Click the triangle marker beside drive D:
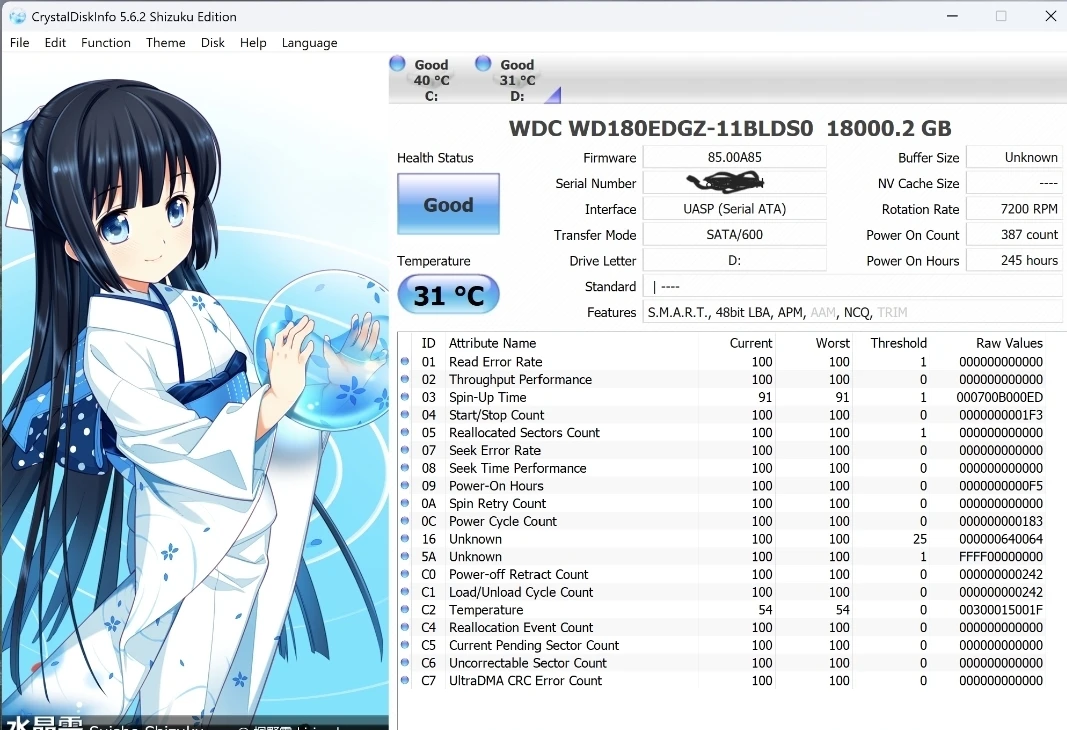Viewport: 1067px width, 730px height. tap(555, 96)
